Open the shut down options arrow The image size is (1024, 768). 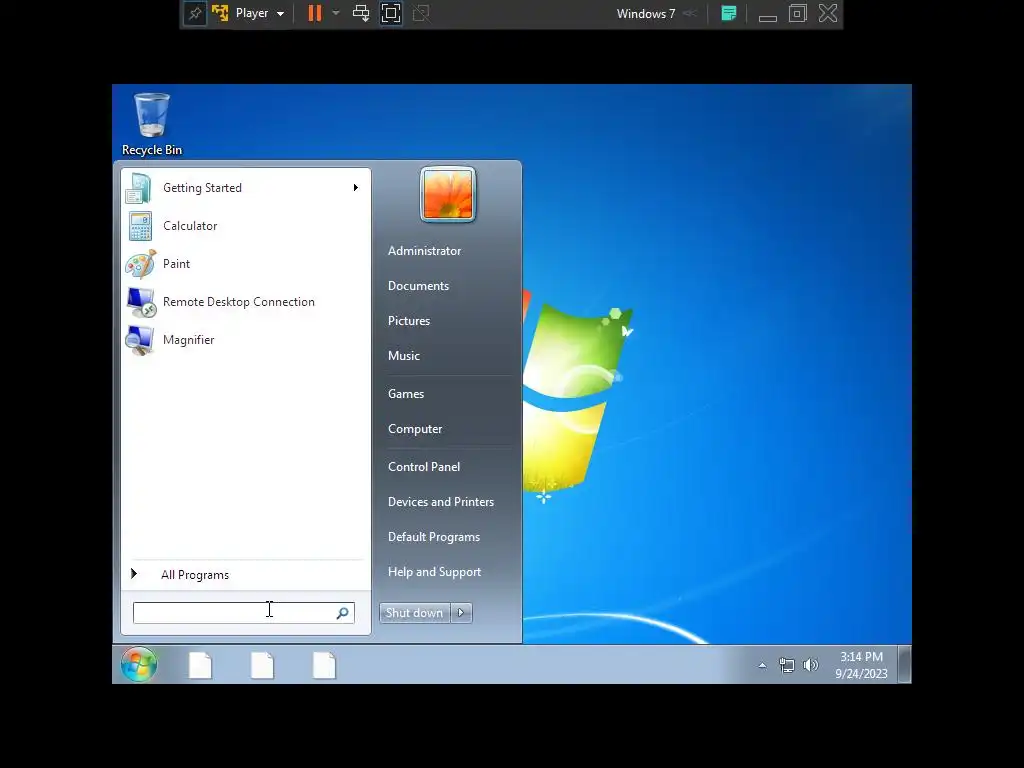pos(461,613)
